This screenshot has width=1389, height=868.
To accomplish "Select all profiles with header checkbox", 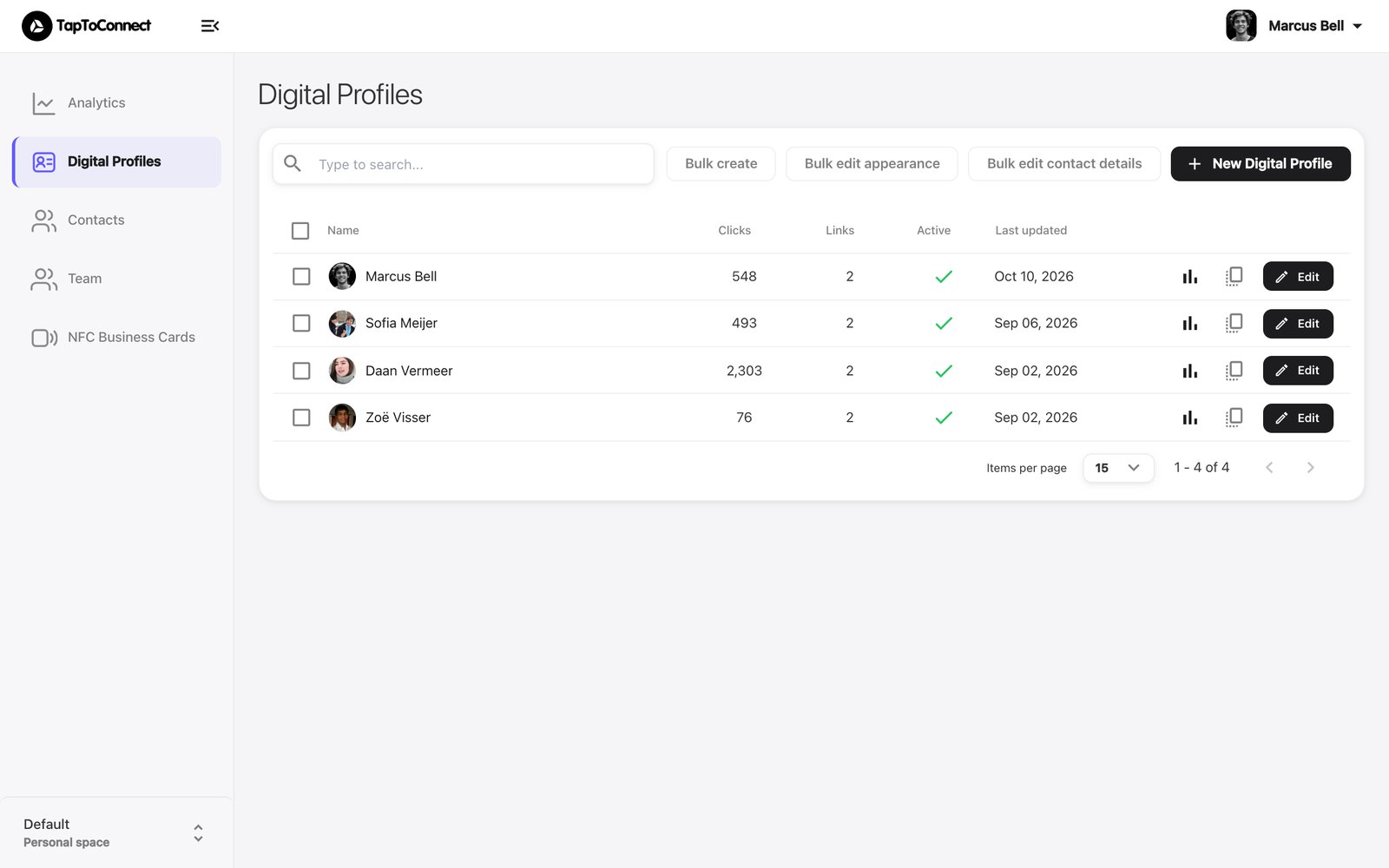I will tap(300, 231).
